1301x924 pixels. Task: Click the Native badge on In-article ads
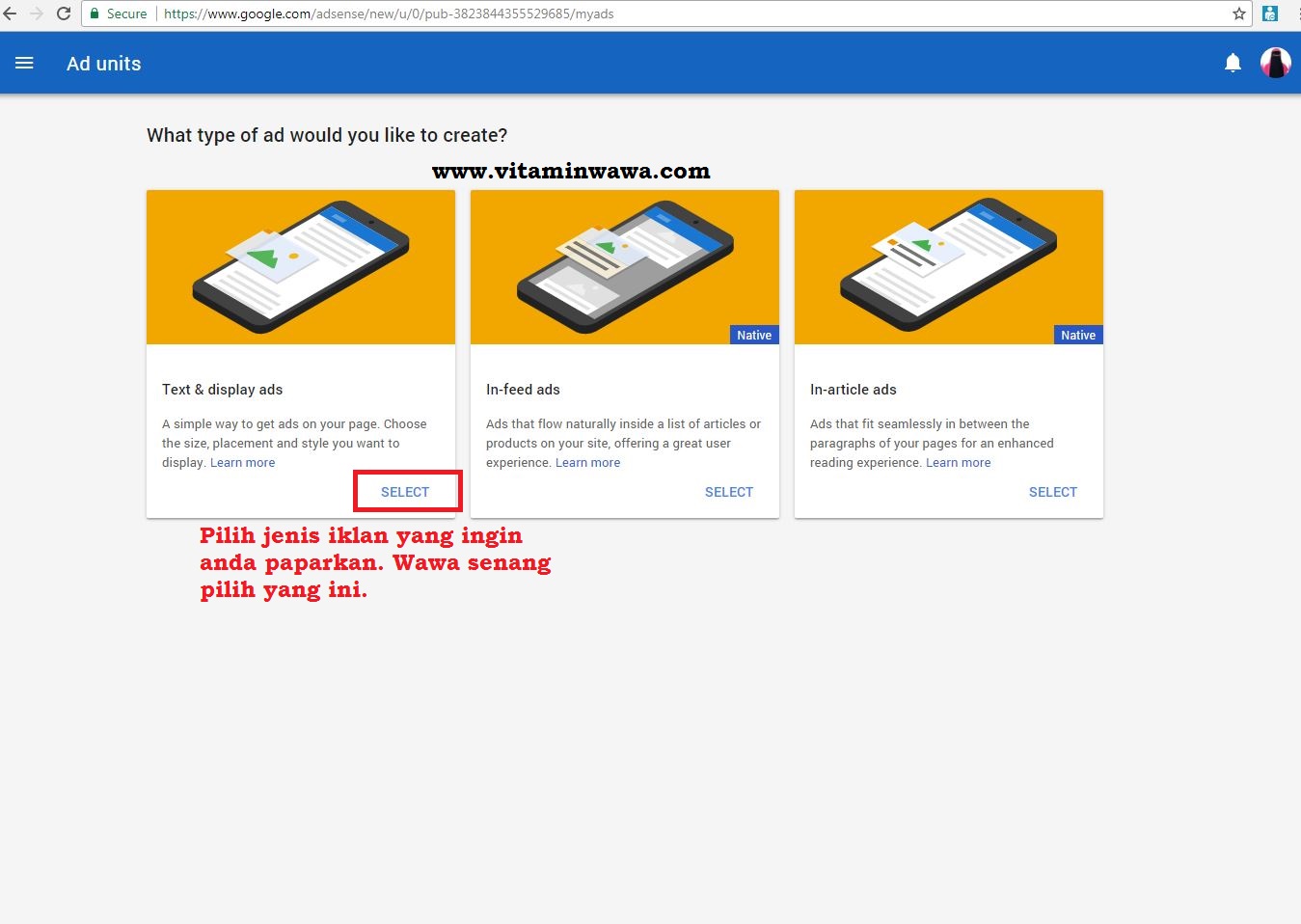coord(1077,335)
